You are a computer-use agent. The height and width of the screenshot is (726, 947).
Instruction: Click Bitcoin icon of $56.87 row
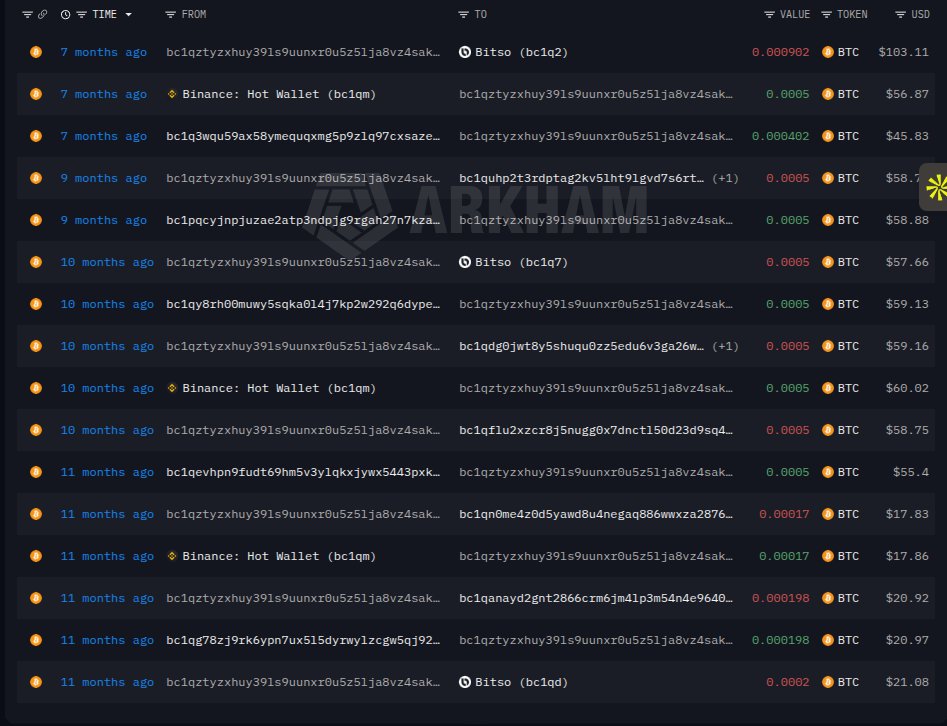36,94
